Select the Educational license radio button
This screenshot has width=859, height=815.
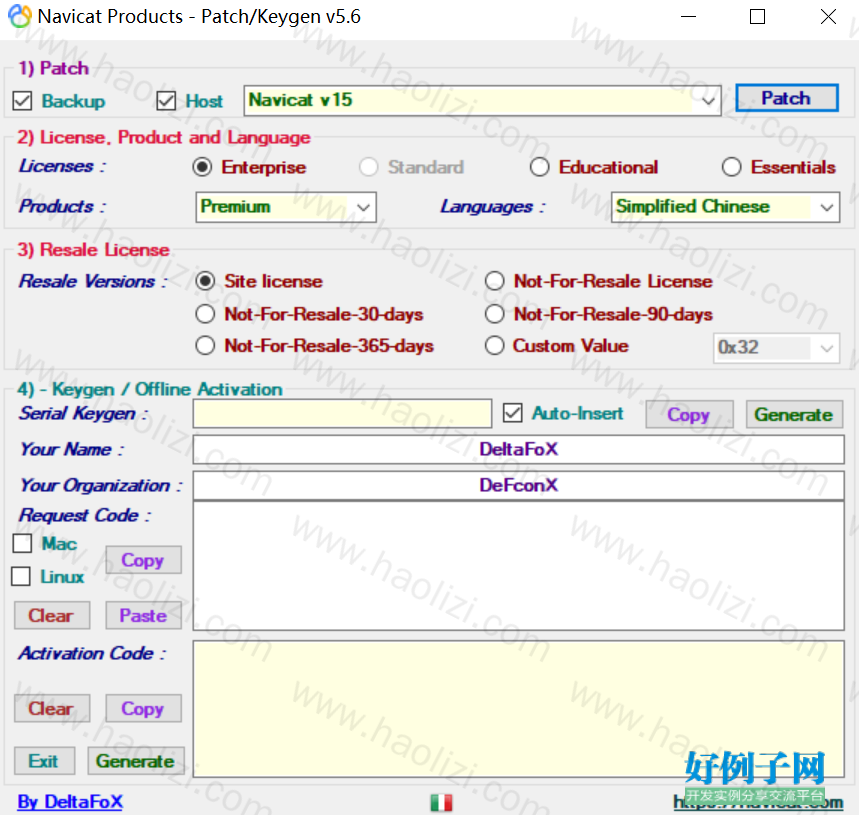[539, 167]
